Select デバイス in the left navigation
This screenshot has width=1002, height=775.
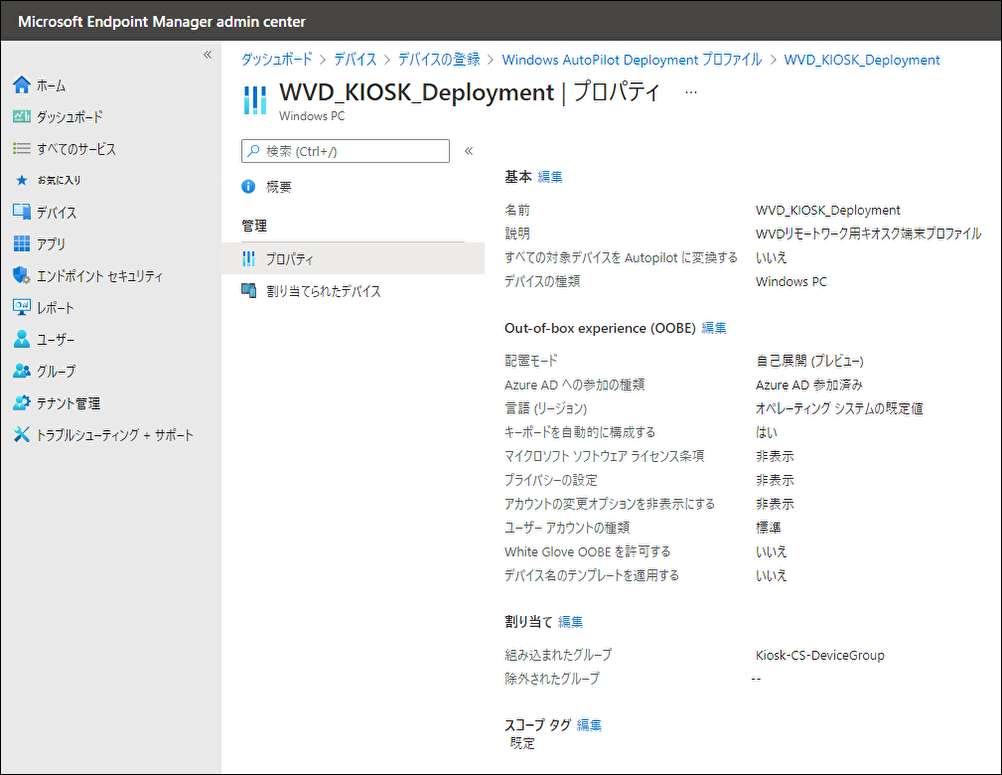[x=56, y=212]
